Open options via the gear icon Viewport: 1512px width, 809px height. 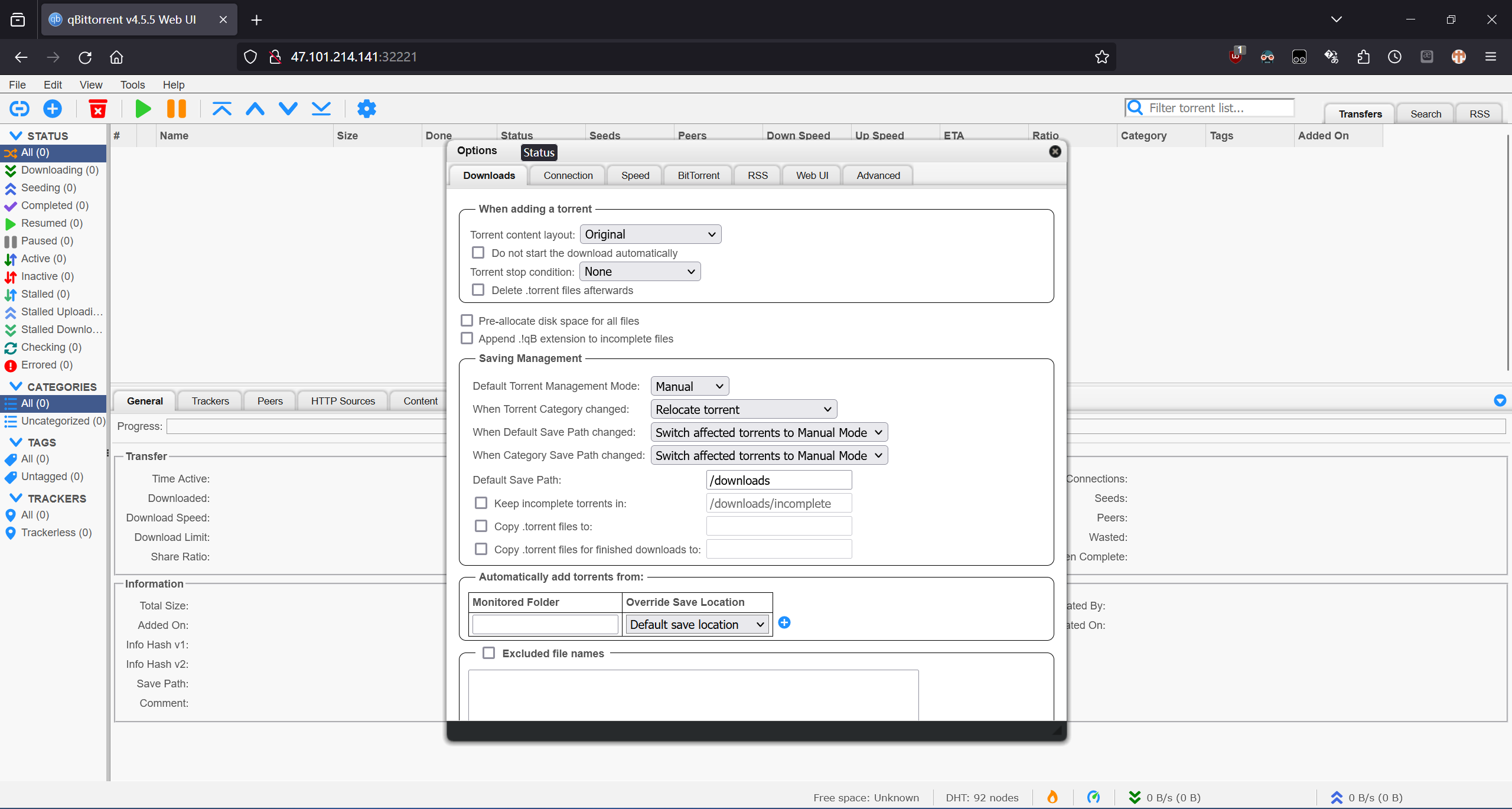click(366, 109)
